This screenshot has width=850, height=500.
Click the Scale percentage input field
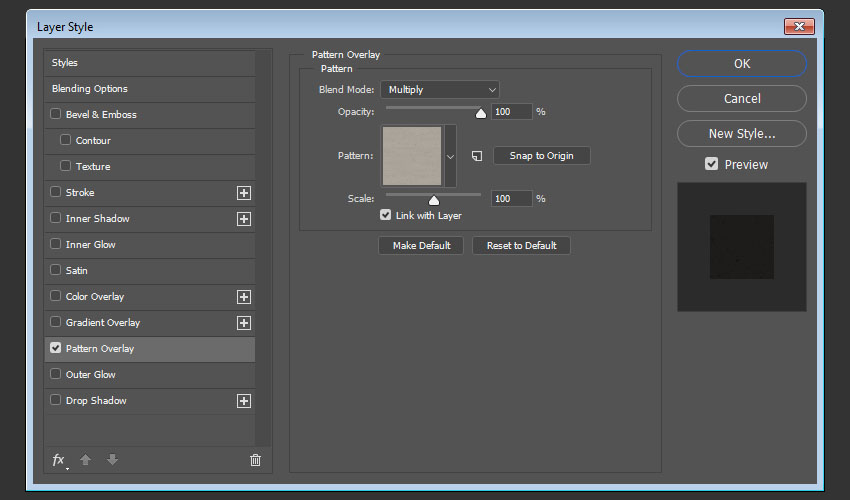512,199
